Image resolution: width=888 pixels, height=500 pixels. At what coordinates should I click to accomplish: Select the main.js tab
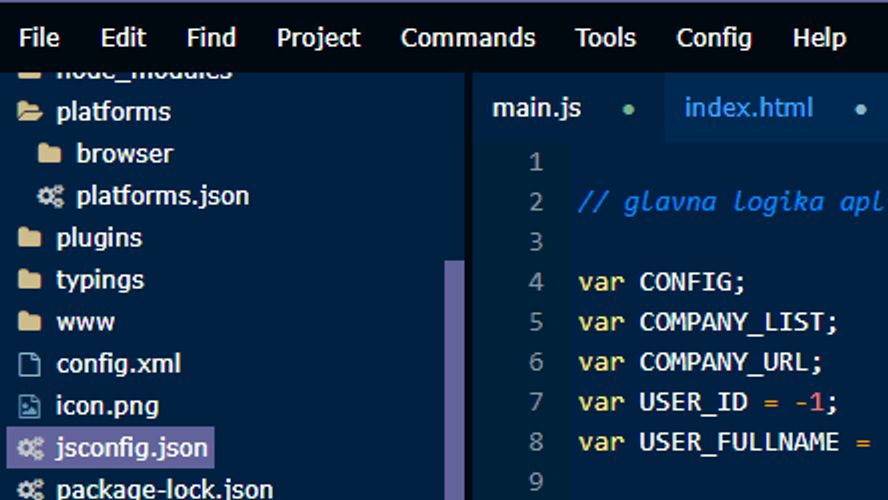536,108
